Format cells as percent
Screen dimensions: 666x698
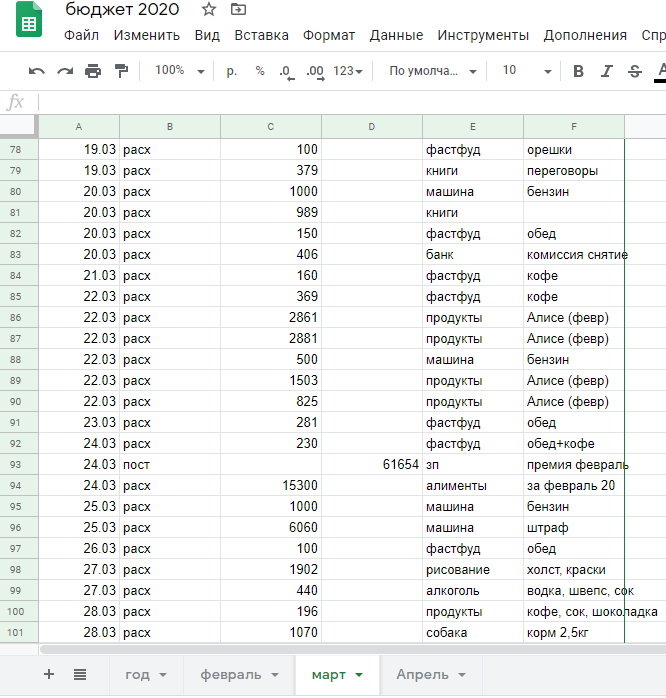260,71
